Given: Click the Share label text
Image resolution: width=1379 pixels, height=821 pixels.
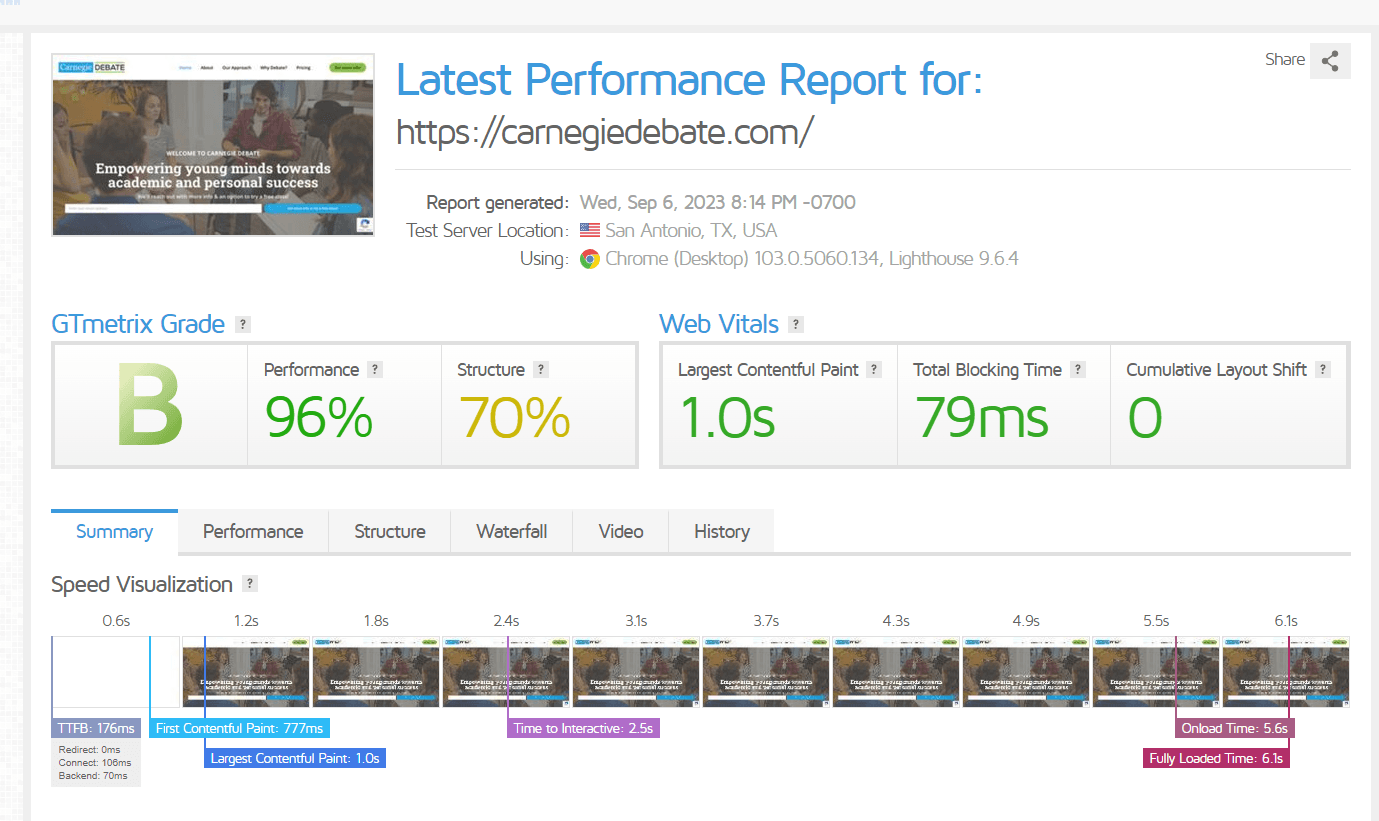Looking at the screenshot, I should [1285, 60].
